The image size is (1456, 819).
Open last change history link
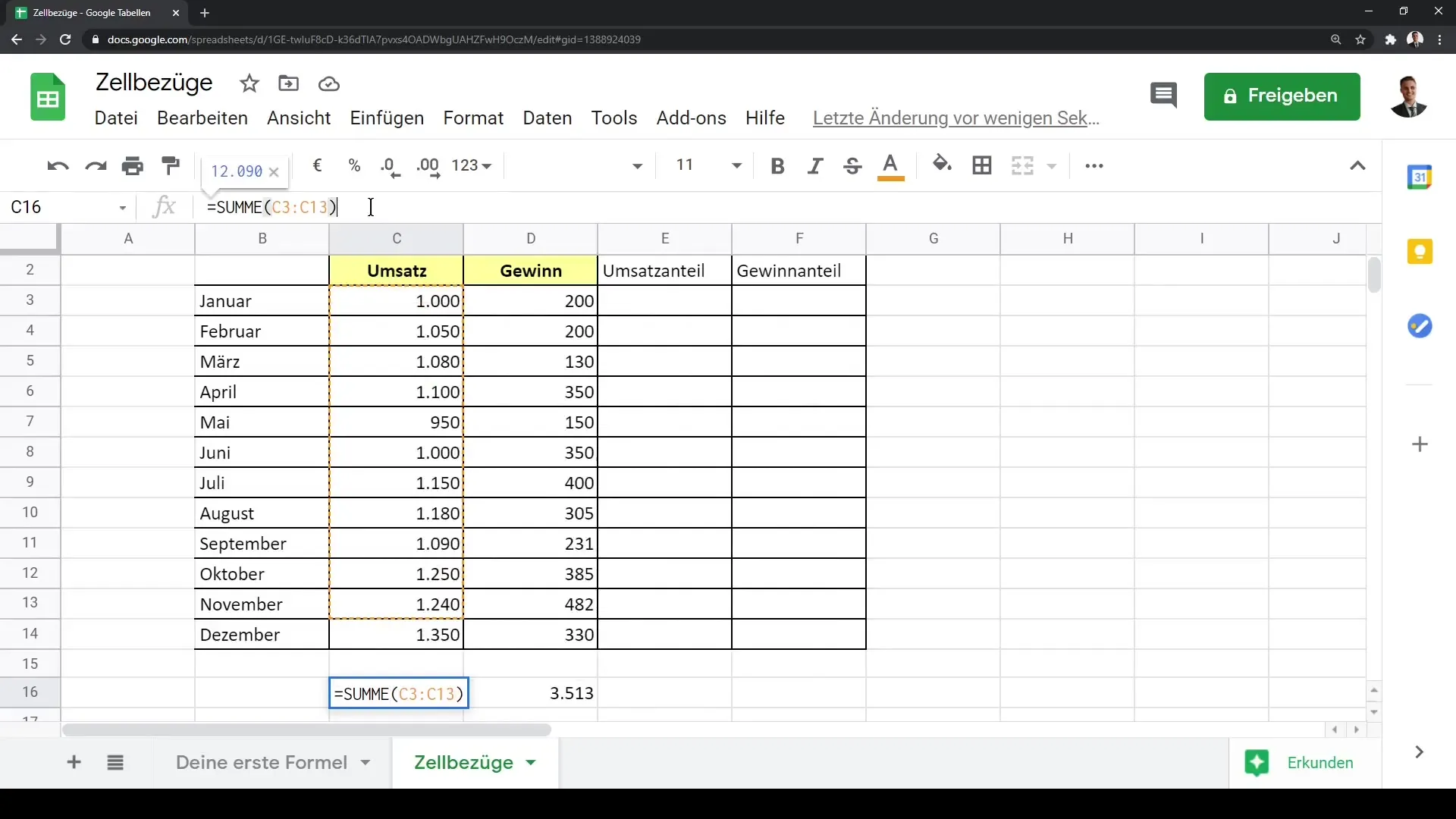click(x=956, y=118)
